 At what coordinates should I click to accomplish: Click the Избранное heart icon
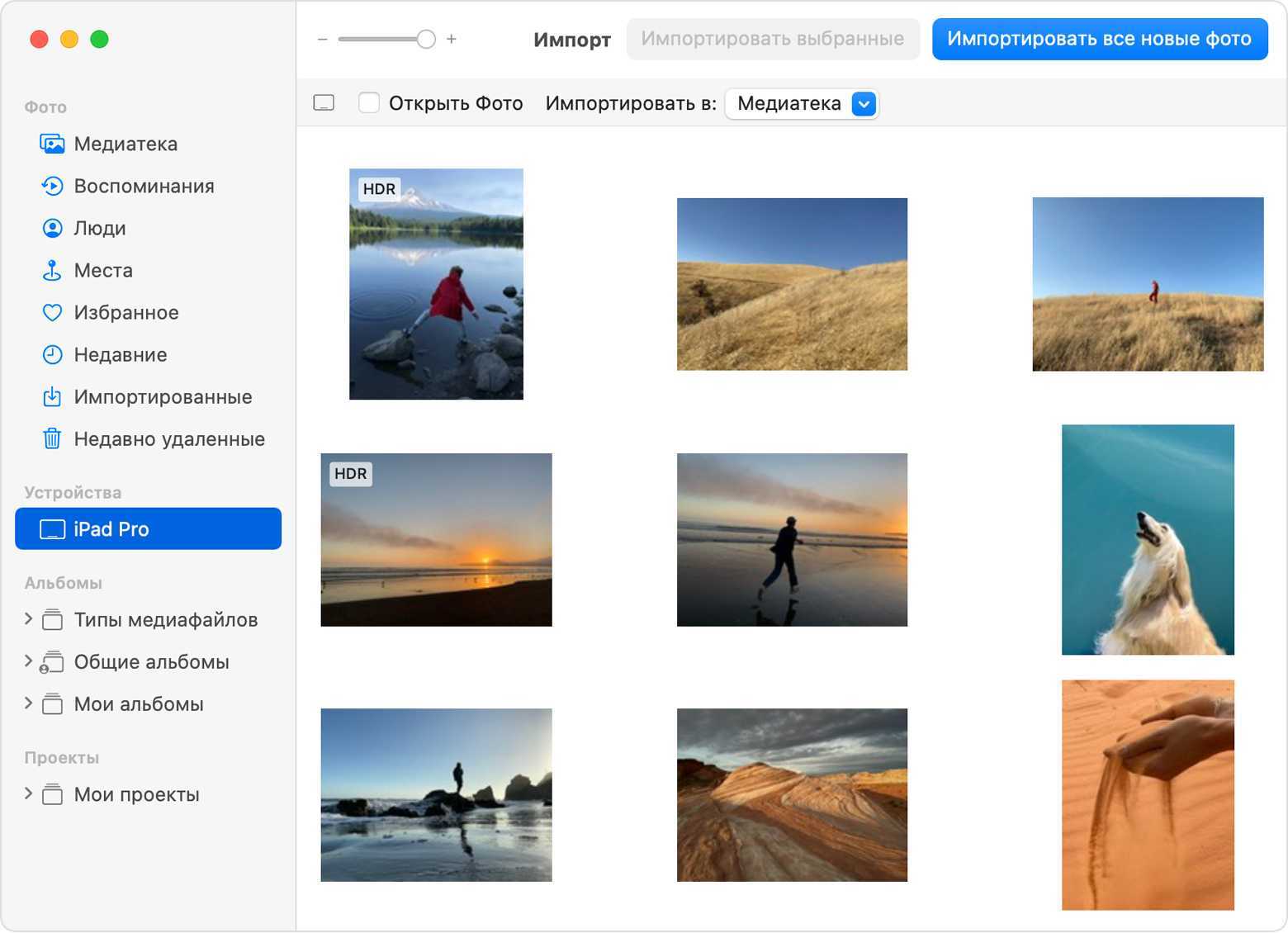(52, 313)
